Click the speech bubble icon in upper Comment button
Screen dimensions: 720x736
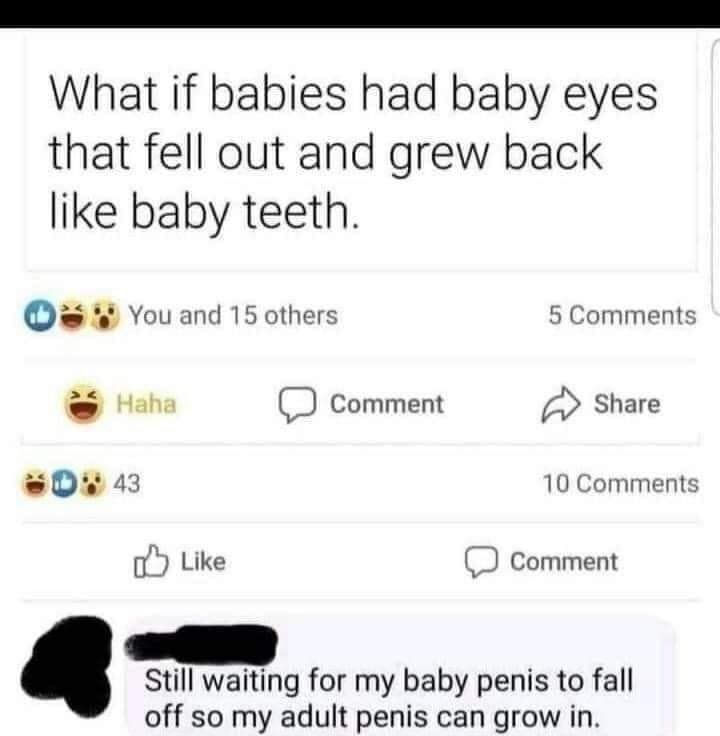(297, 405)
